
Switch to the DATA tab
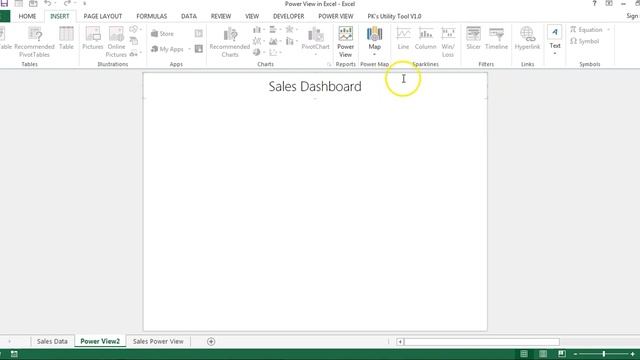(189, 16)
